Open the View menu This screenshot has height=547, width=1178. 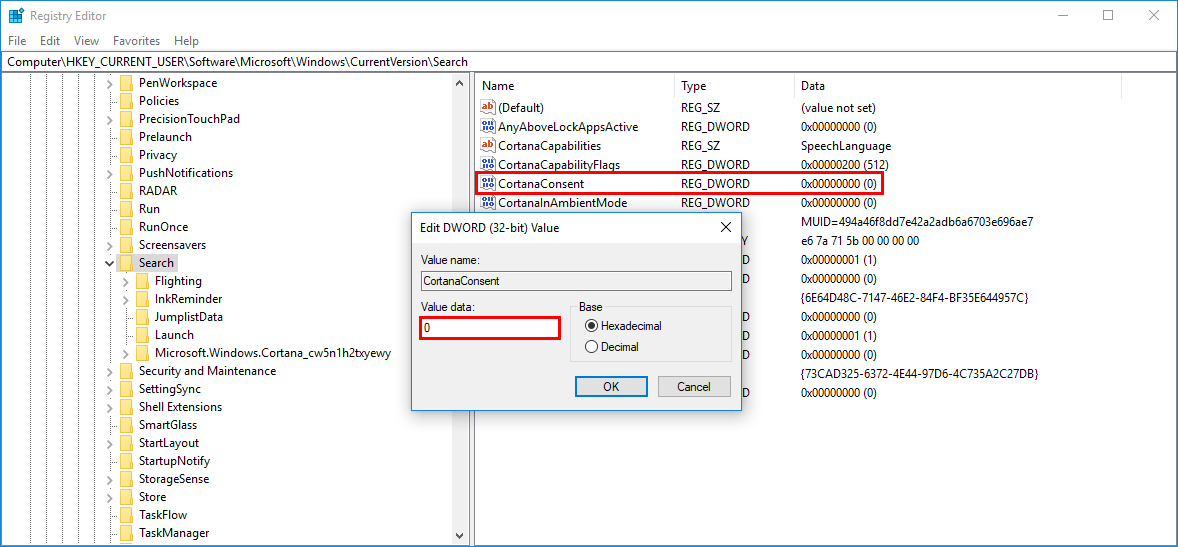click(86, 41)
